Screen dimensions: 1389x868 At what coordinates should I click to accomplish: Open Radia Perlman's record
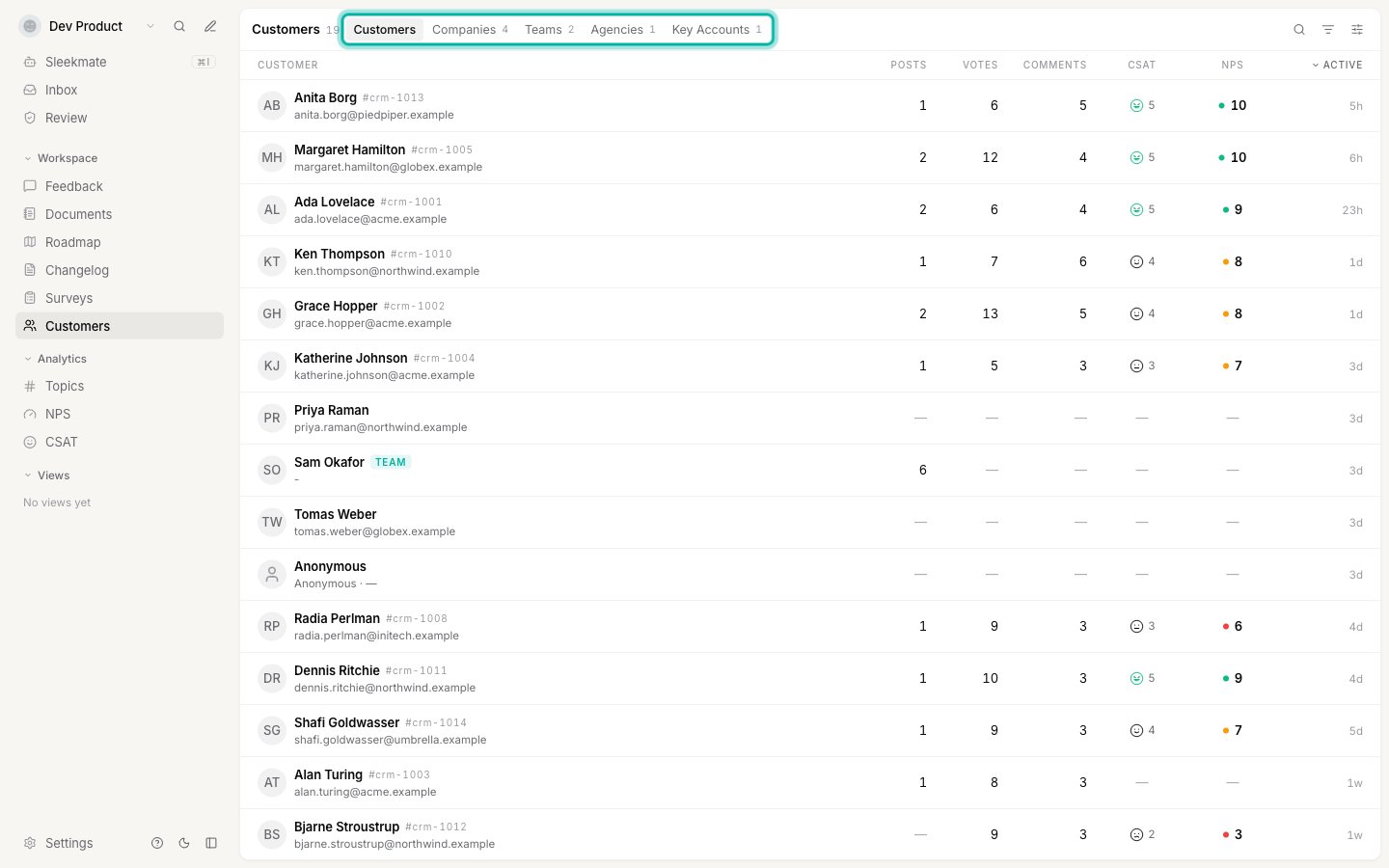[810, 627]
